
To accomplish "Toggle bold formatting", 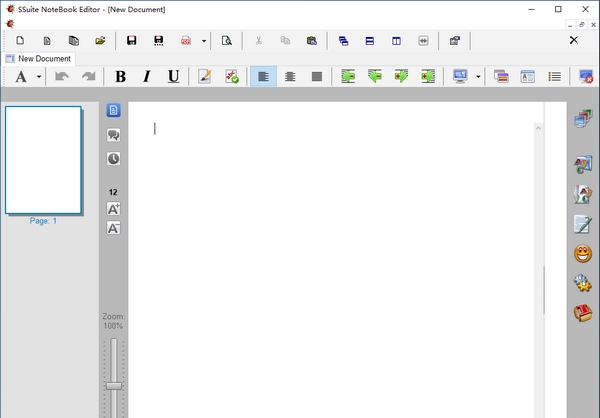I will (x=121, y=77).
